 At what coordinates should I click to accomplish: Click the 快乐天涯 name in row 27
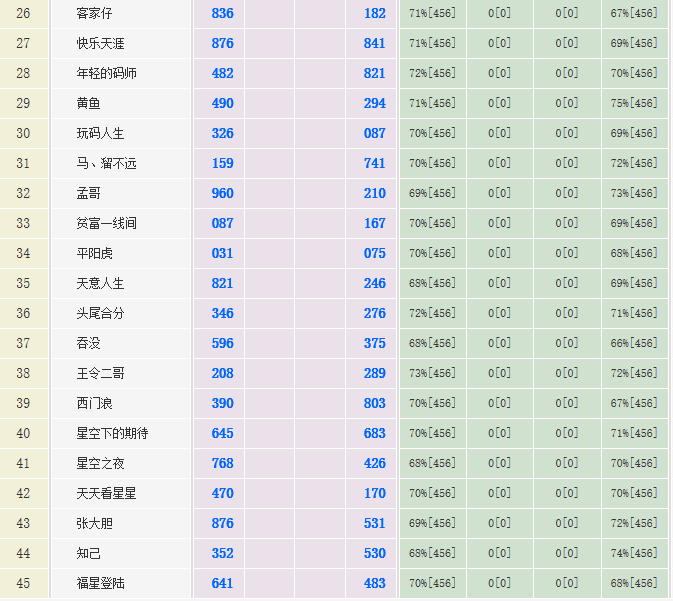[100, 43]
